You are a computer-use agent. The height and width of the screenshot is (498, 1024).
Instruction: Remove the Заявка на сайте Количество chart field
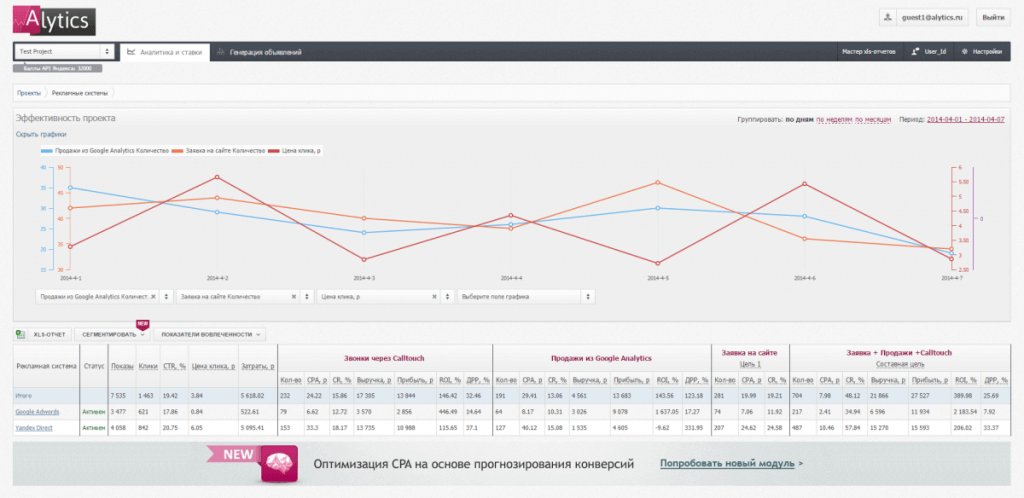click(293, 296)
